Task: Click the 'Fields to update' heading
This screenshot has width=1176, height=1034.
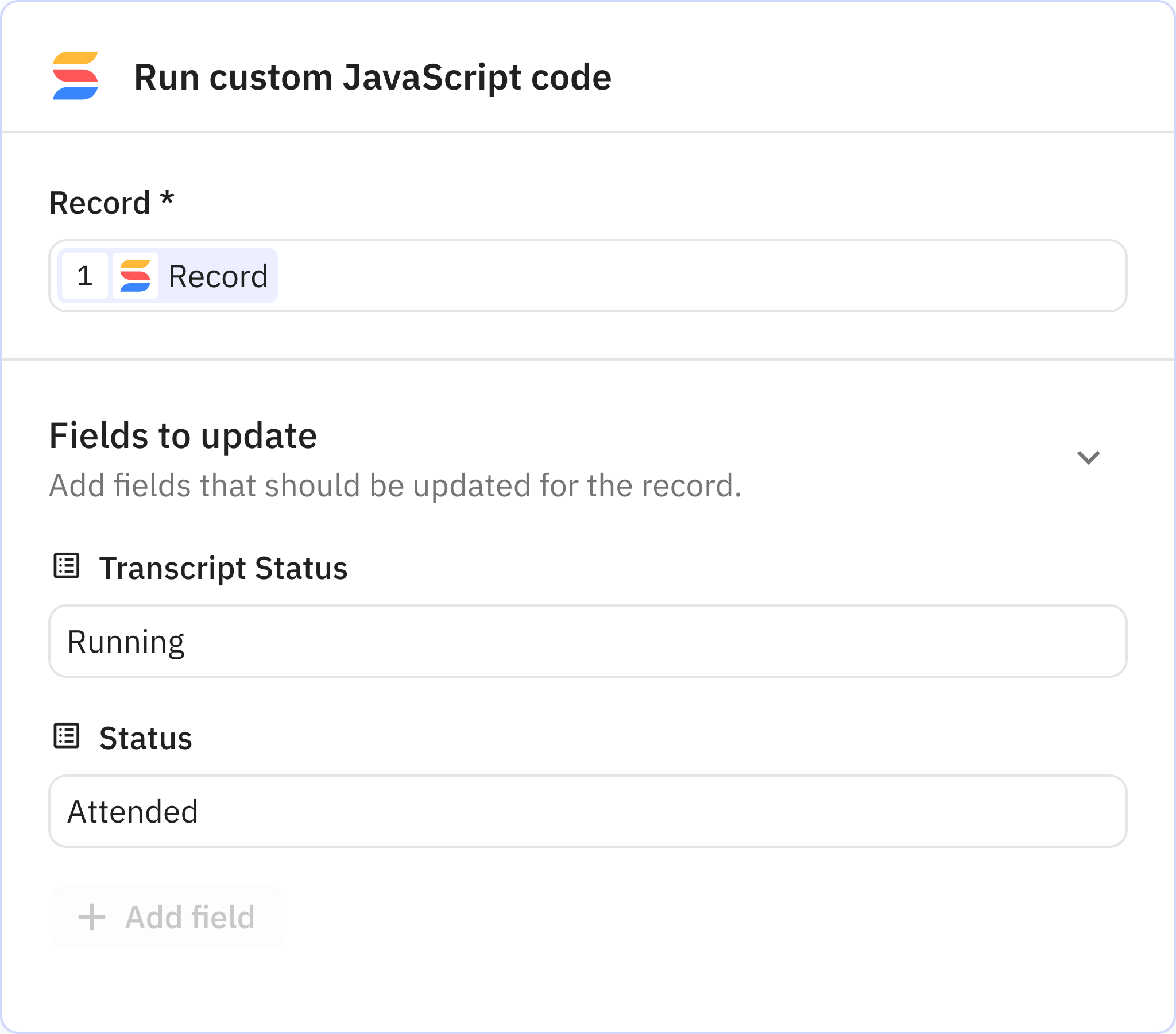Action: 183,436
